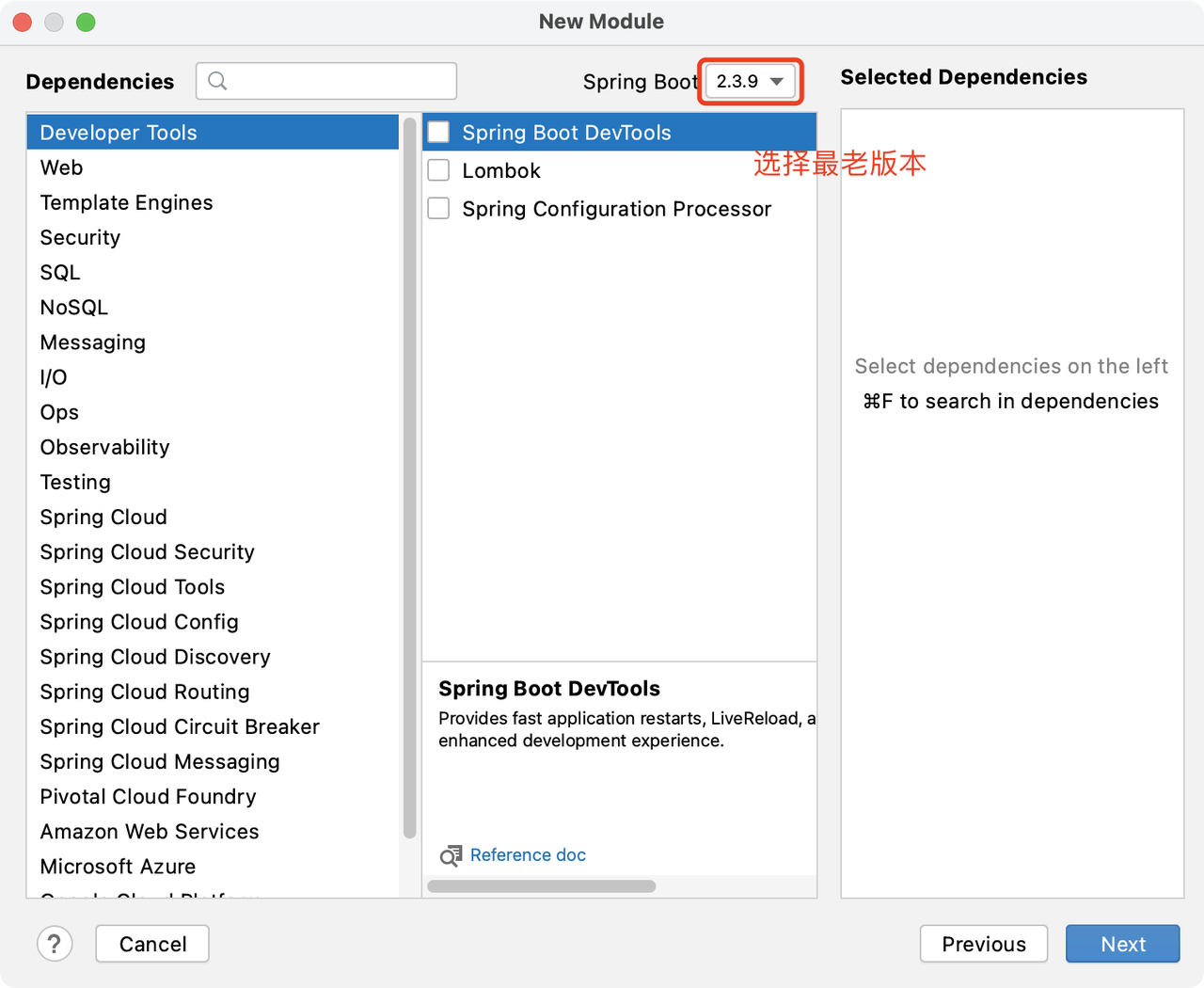This screenshot has height=988, width=1204.
Task: Go back with the Previous button
Action: (984, 944)
